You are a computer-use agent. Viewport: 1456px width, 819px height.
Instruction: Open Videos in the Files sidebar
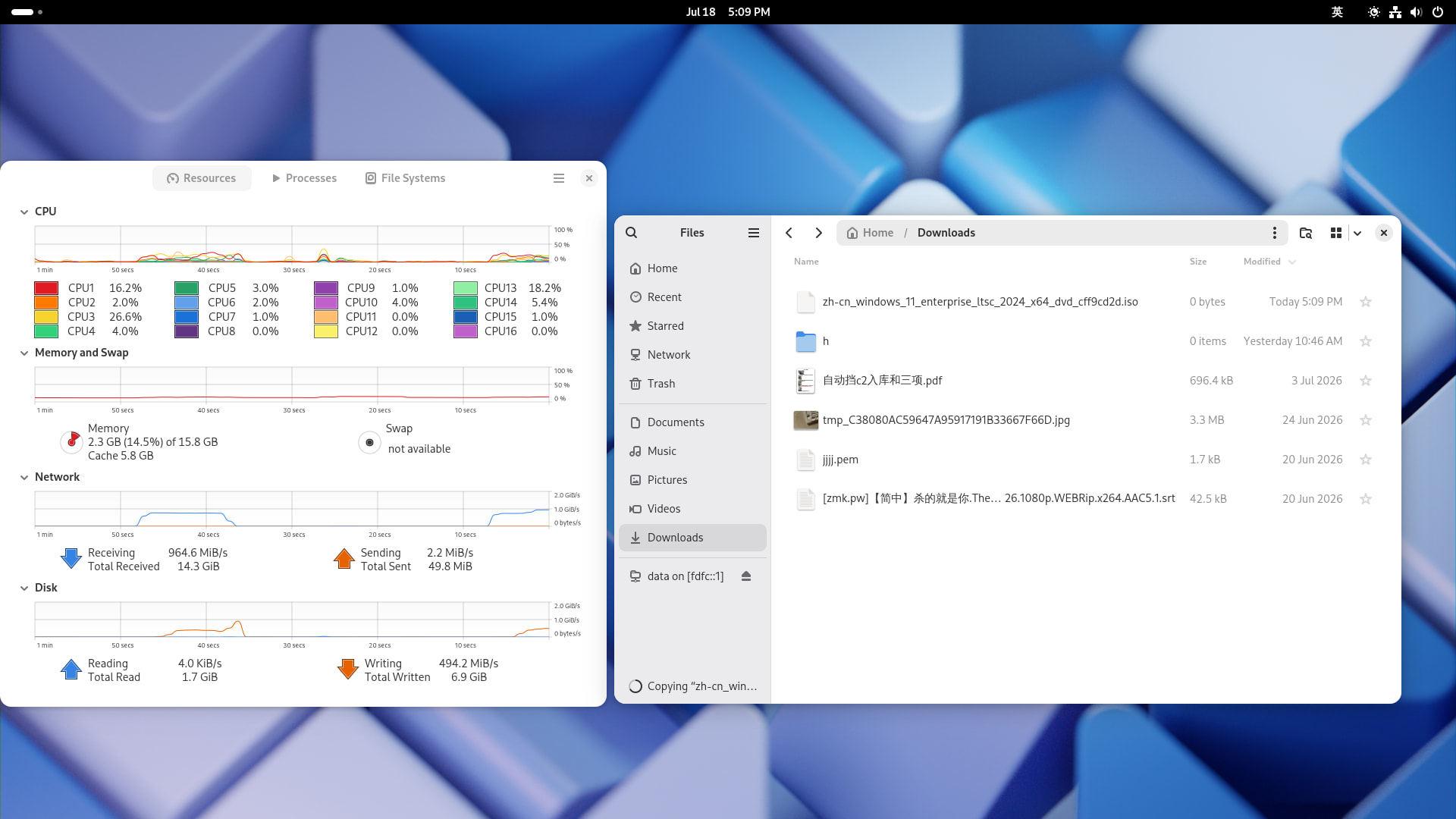point(692,509)
